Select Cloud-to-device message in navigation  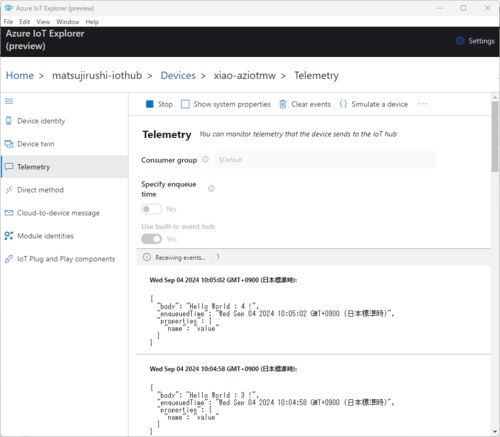click(58, 213)
